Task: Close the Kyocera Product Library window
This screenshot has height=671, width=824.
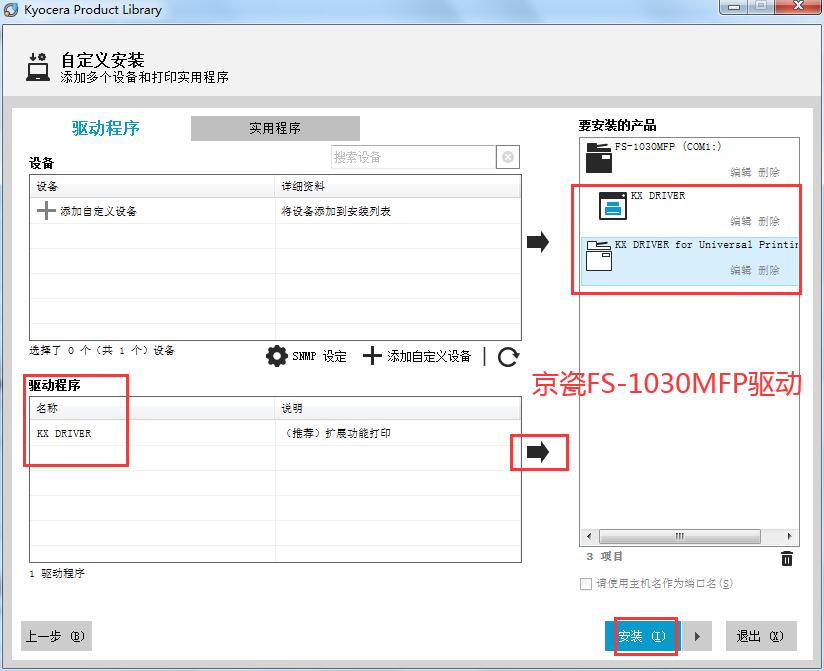Action: click(798, 7)
